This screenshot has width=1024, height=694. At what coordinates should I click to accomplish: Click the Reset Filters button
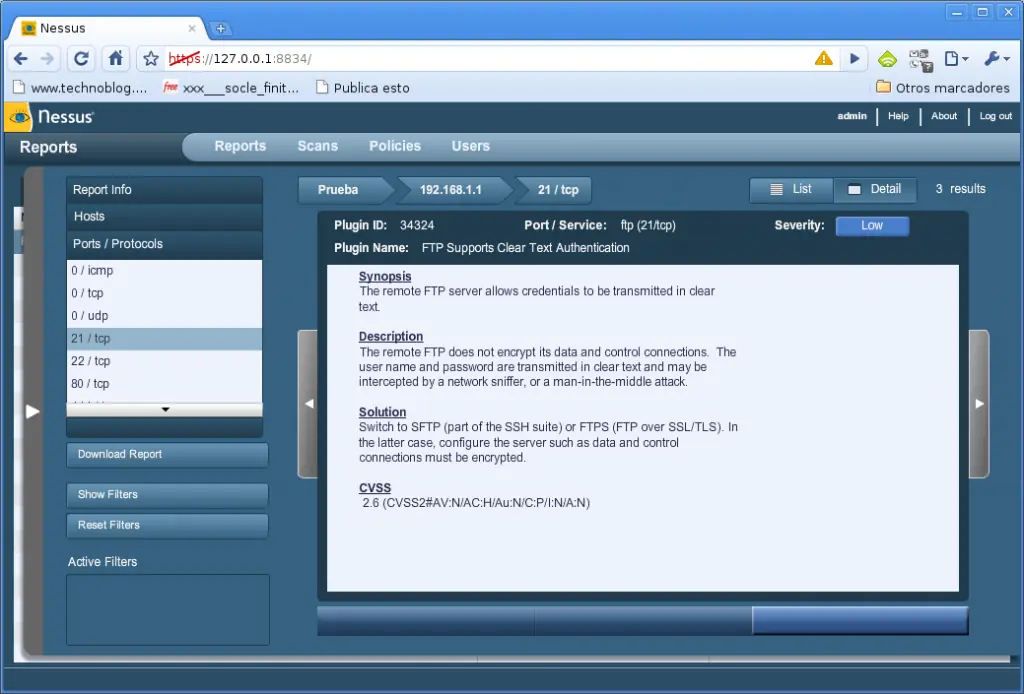pos(167,526)
